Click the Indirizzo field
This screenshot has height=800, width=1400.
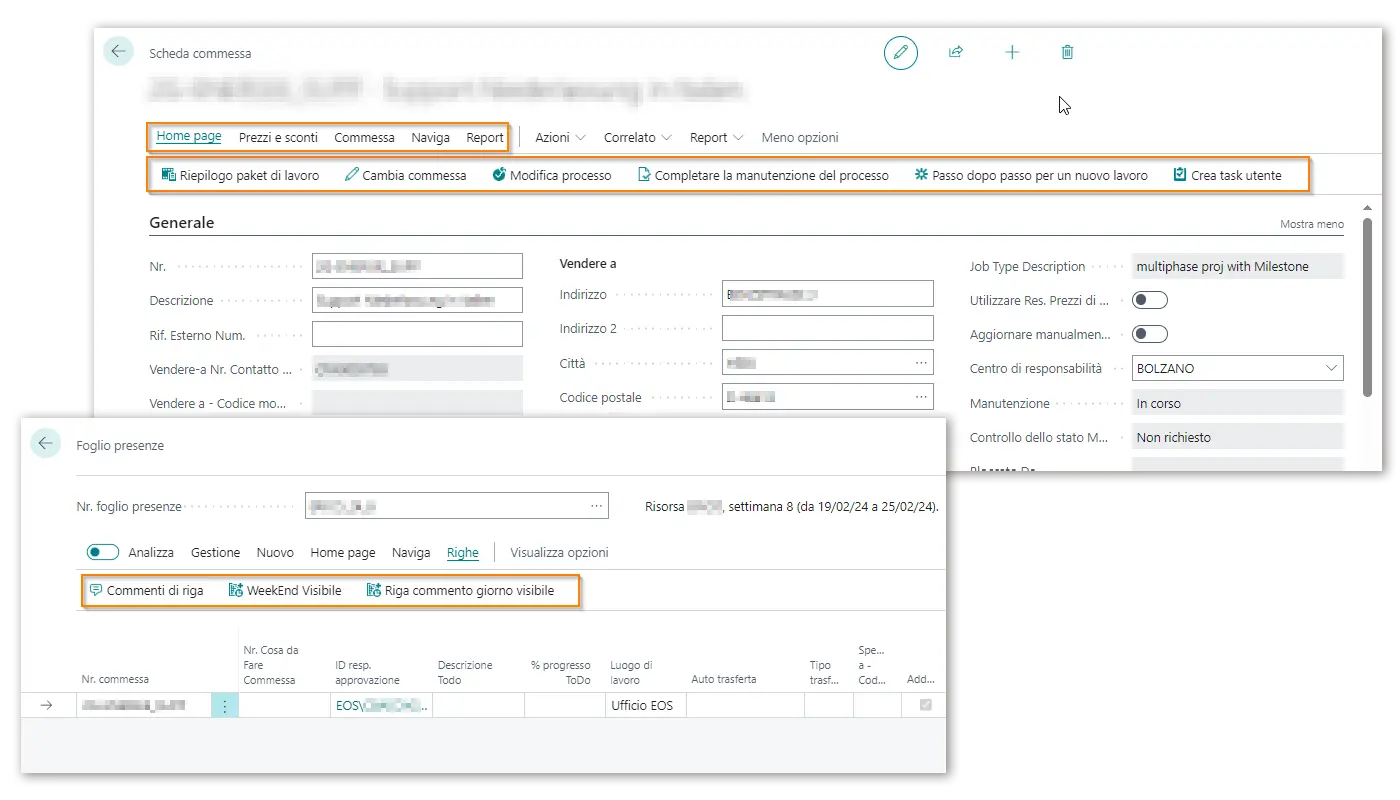tap(827, 293)
